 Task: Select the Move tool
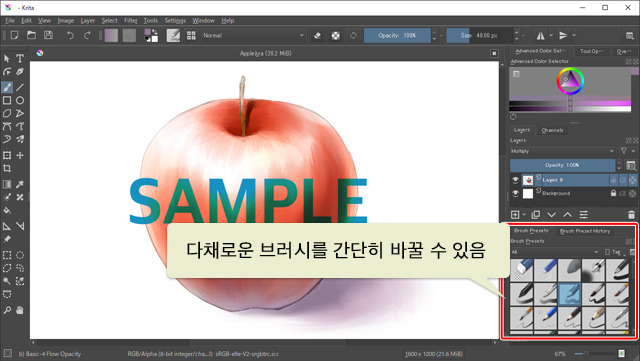(x=20, y=156)
